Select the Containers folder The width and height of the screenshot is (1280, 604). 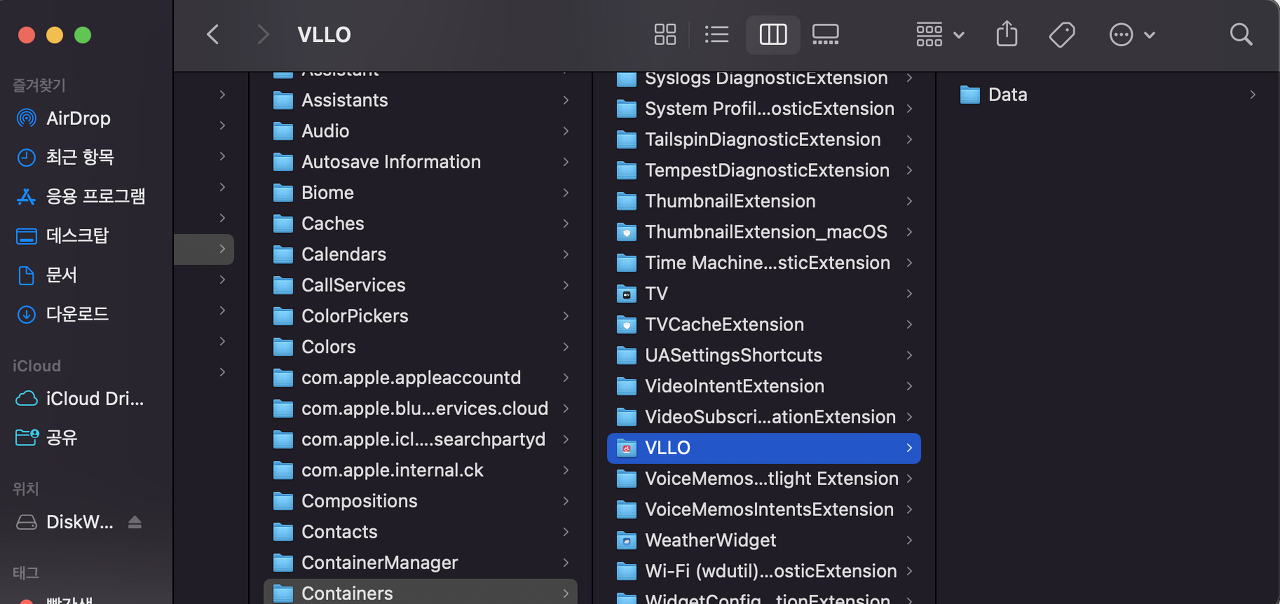tap(420, 593)
